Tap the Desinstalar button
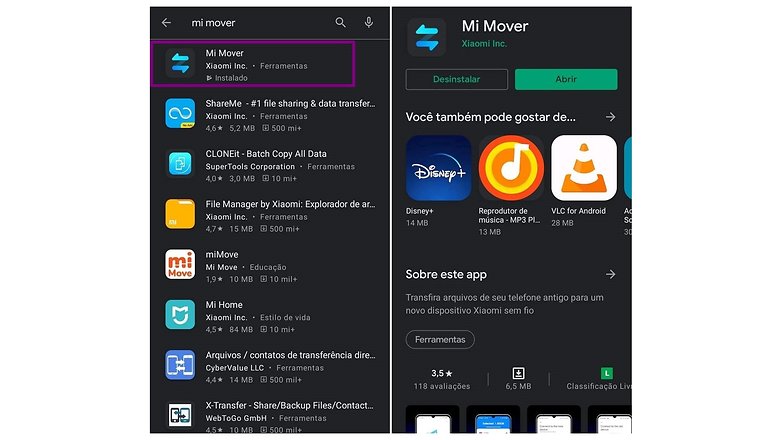782x440 pixels. [457, 79]
